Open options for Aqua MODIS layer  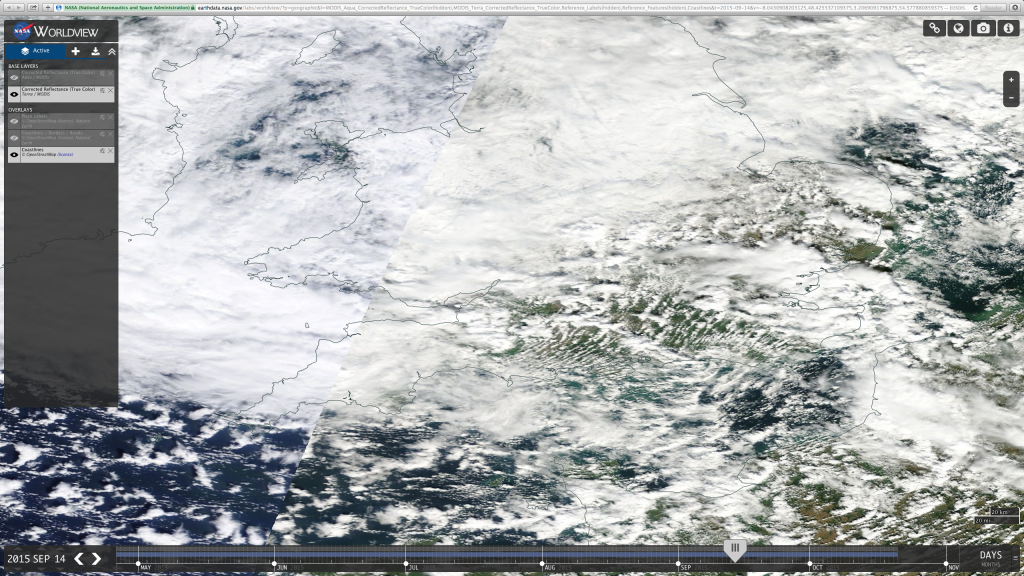point(103,74)
